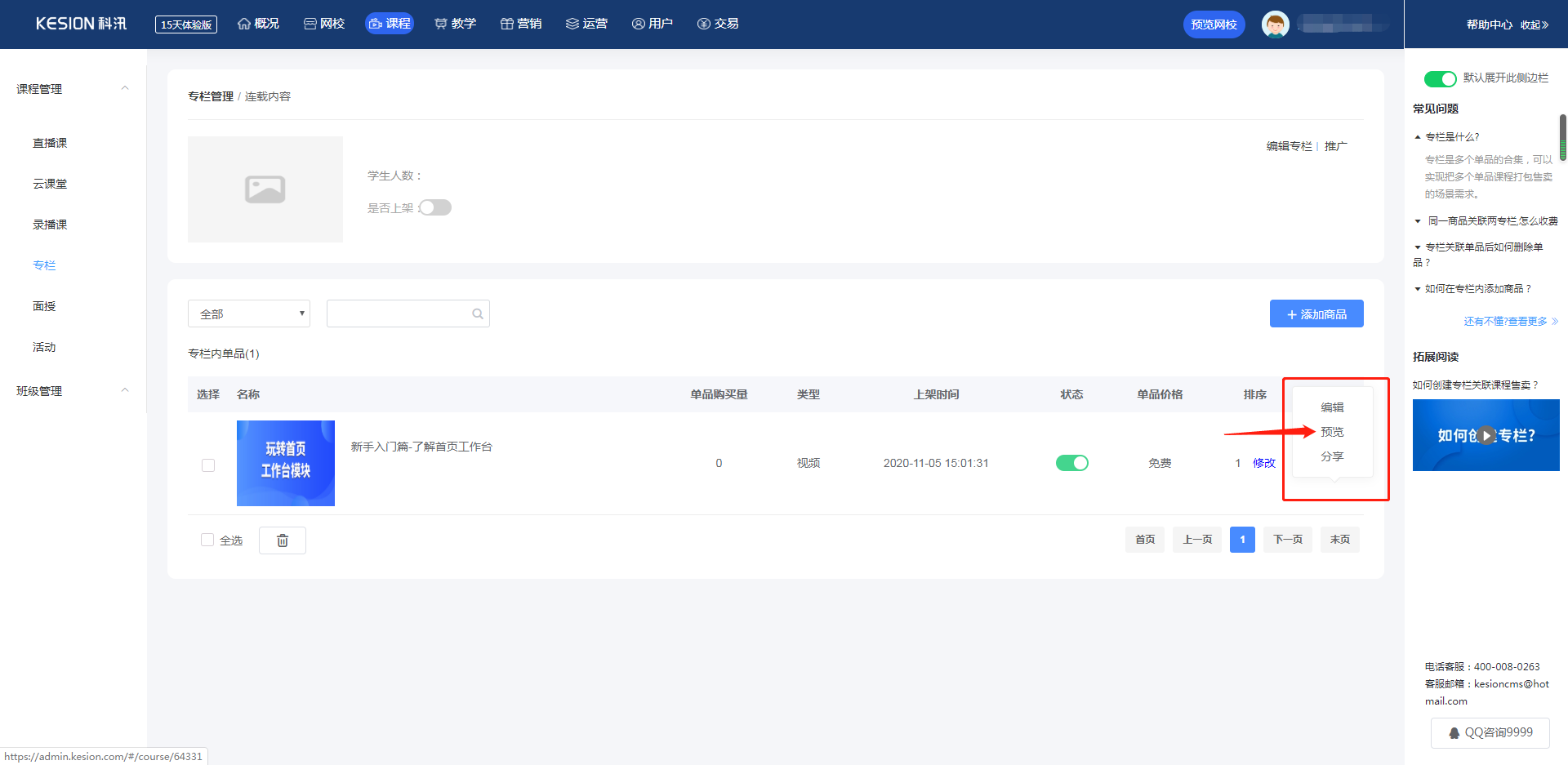Check the 全选 select-all checkbox
The height and width of the screenshot is (765, 1568).
[207, 540]
